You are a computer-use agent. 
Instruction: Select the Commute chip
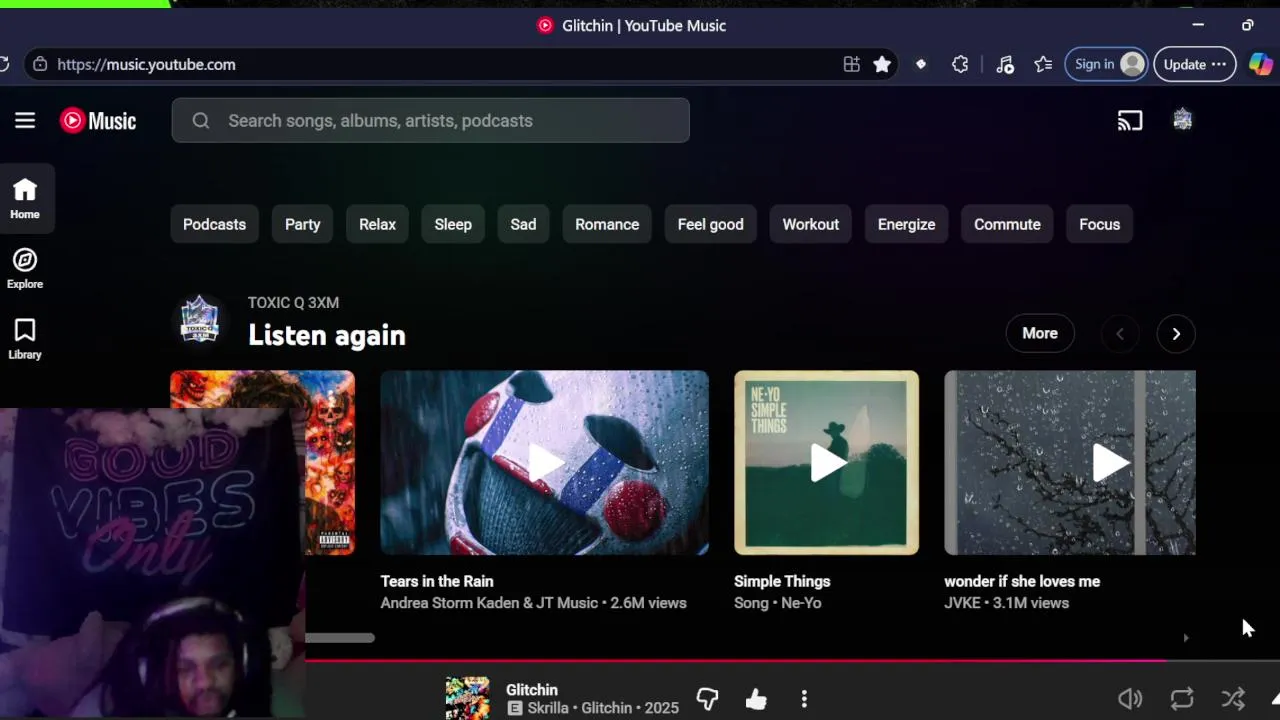click(1007, 224)
